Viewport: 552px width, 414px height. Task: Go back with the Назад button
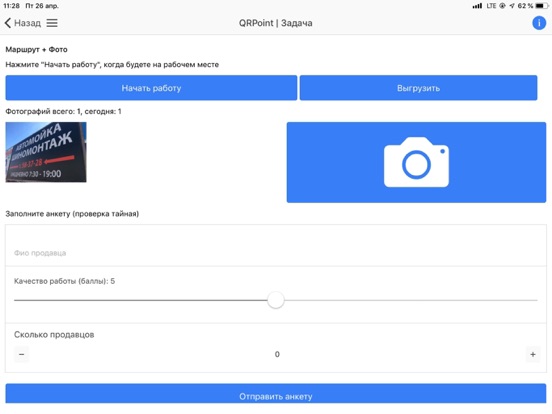pyautogui.click(x=23, y=23)
